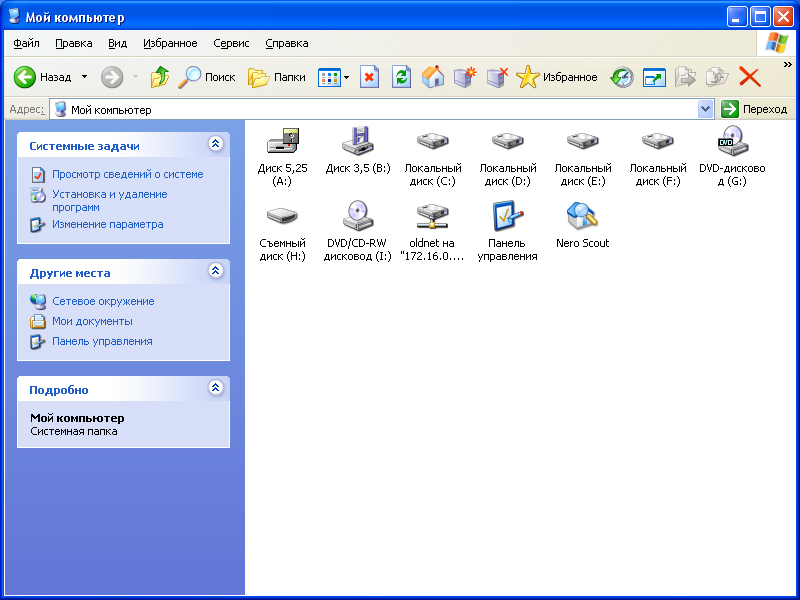
Task: Open the Мои документы link
Action: (x=92, y=321)
